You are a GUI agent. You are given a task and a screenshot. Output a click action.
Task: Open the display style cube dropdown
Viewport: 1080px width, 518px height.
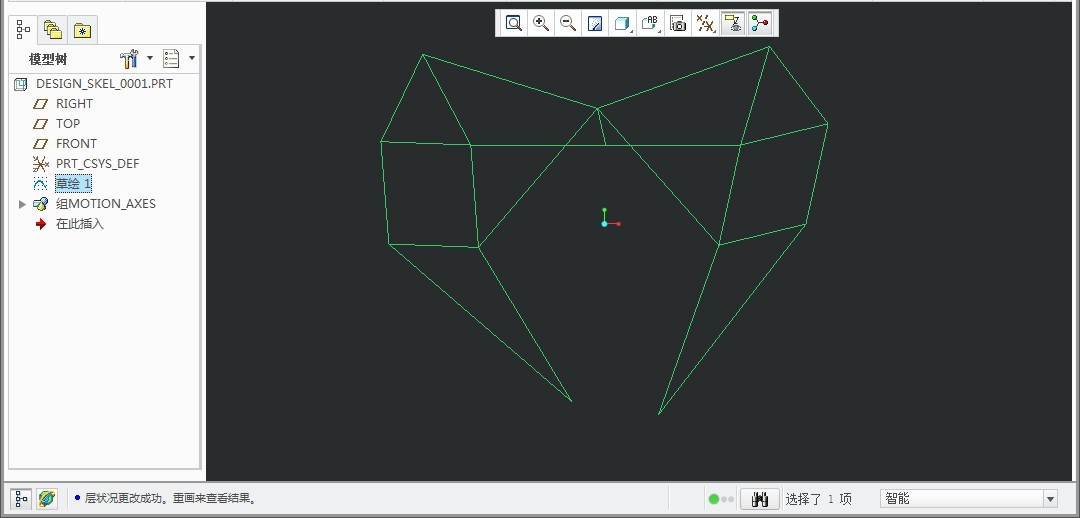click(x=622, y=23)
